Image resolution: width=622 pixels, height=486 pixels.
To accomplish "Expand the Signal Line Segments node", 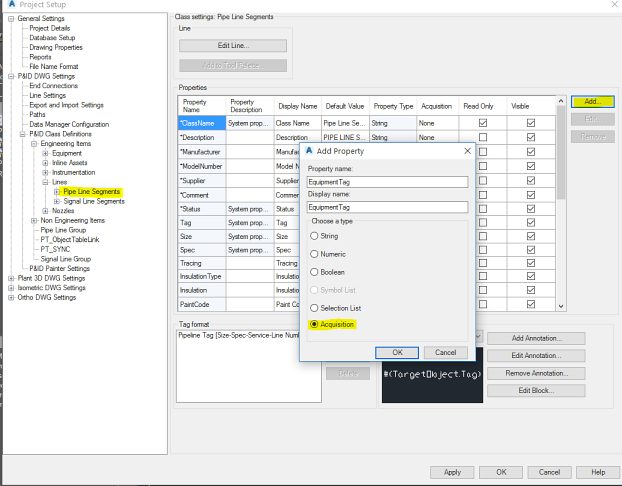I will (x=57, y=201).
